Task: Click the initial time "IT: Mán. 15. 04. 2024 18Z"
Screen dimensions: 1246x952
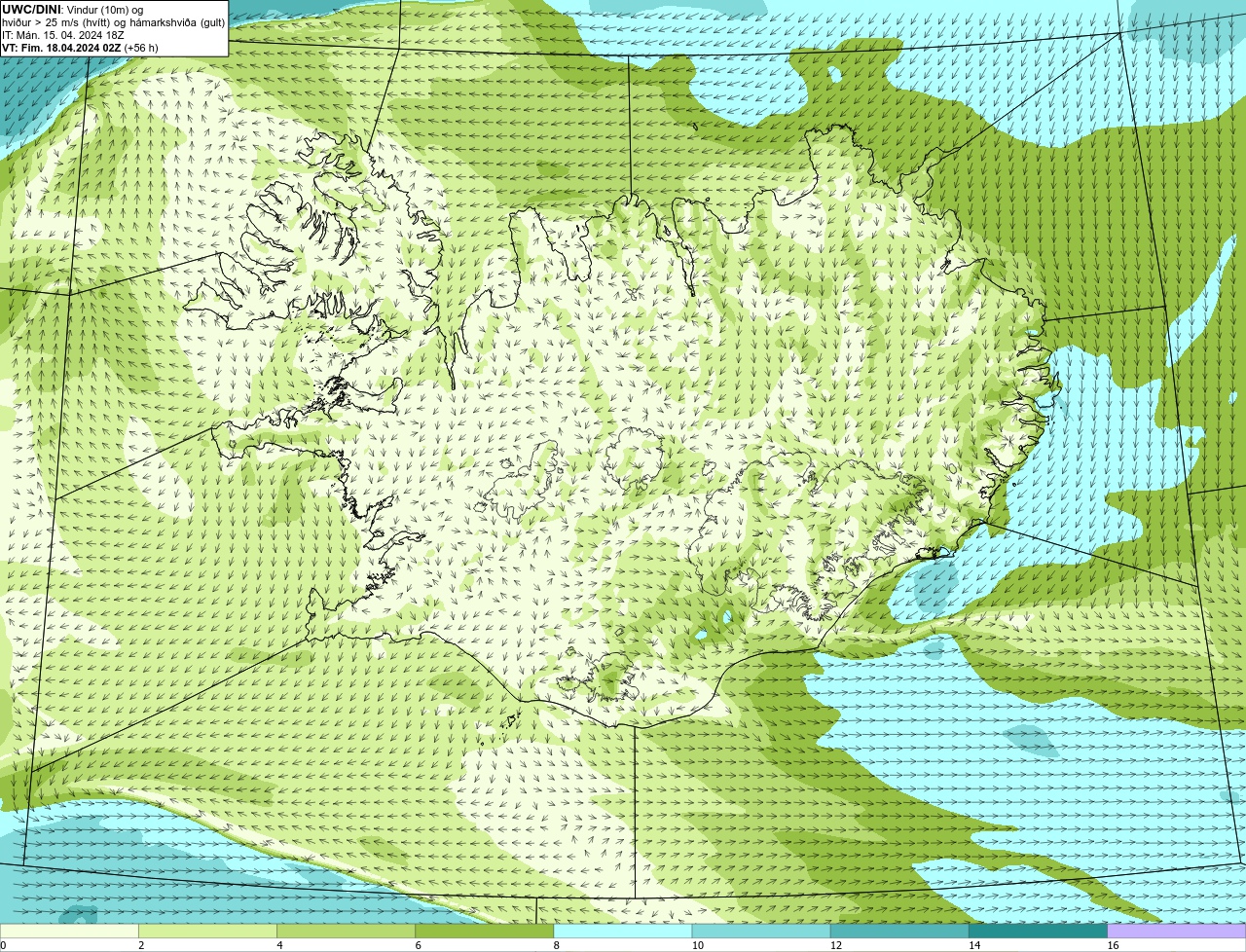Action: [x=62, y=34]
